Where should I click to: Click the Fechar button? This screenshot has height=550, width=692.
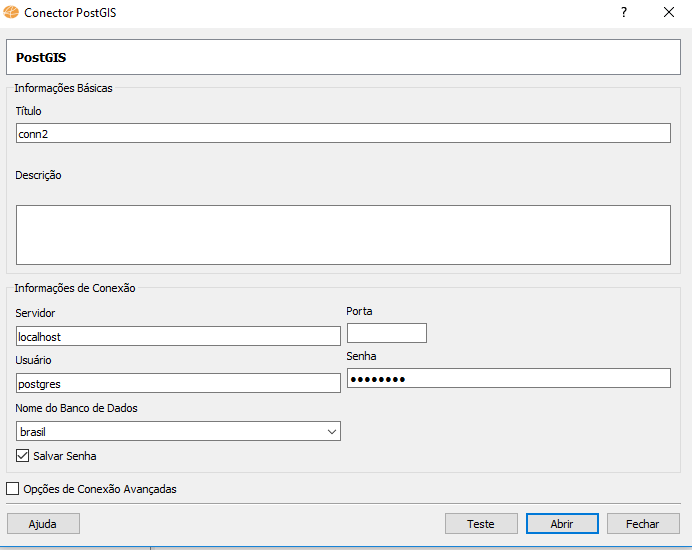coord(643,524)
